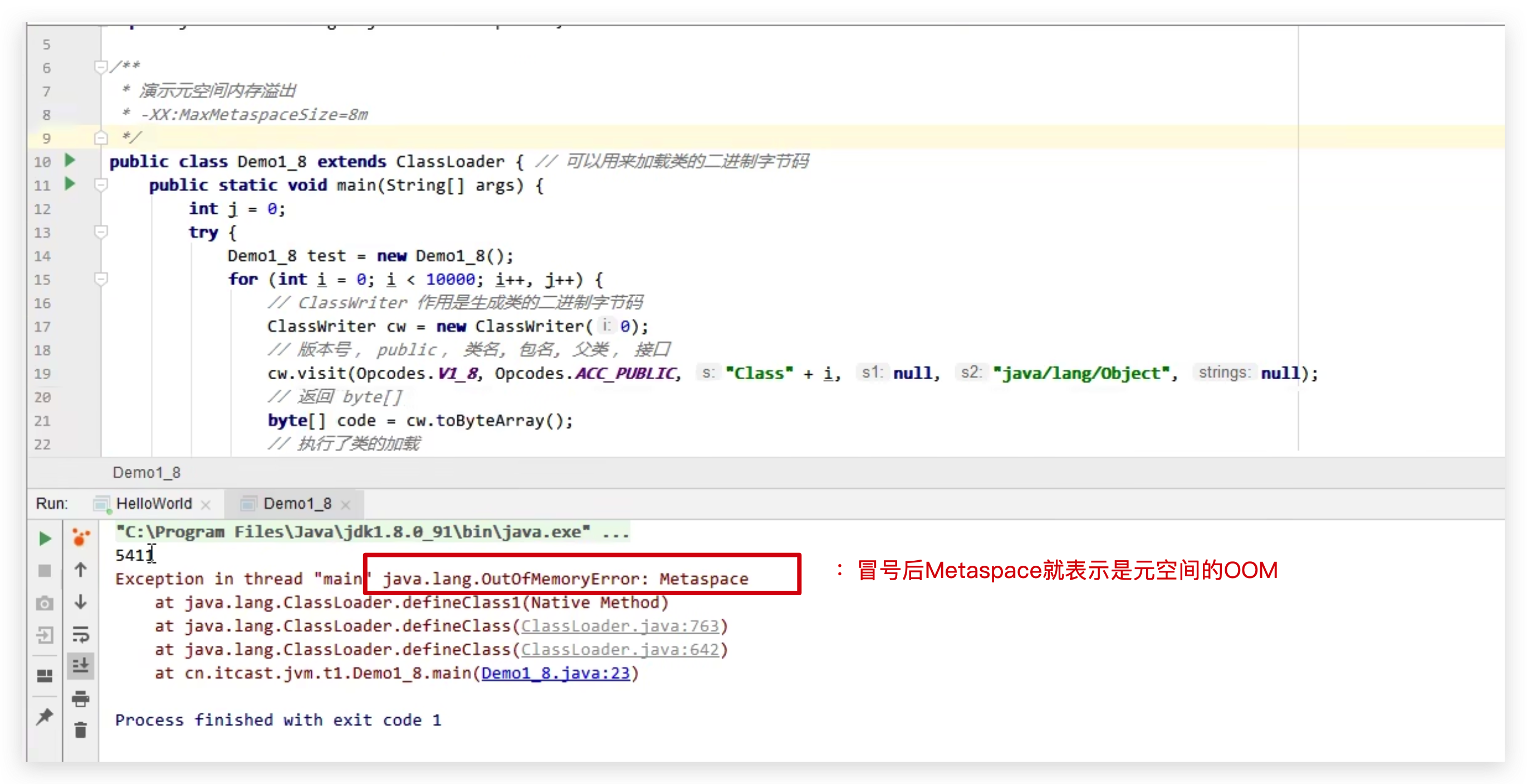Collapse the main method fold at line 11
The height and width of the screenshot is (784, 1527).
[101, 185]
